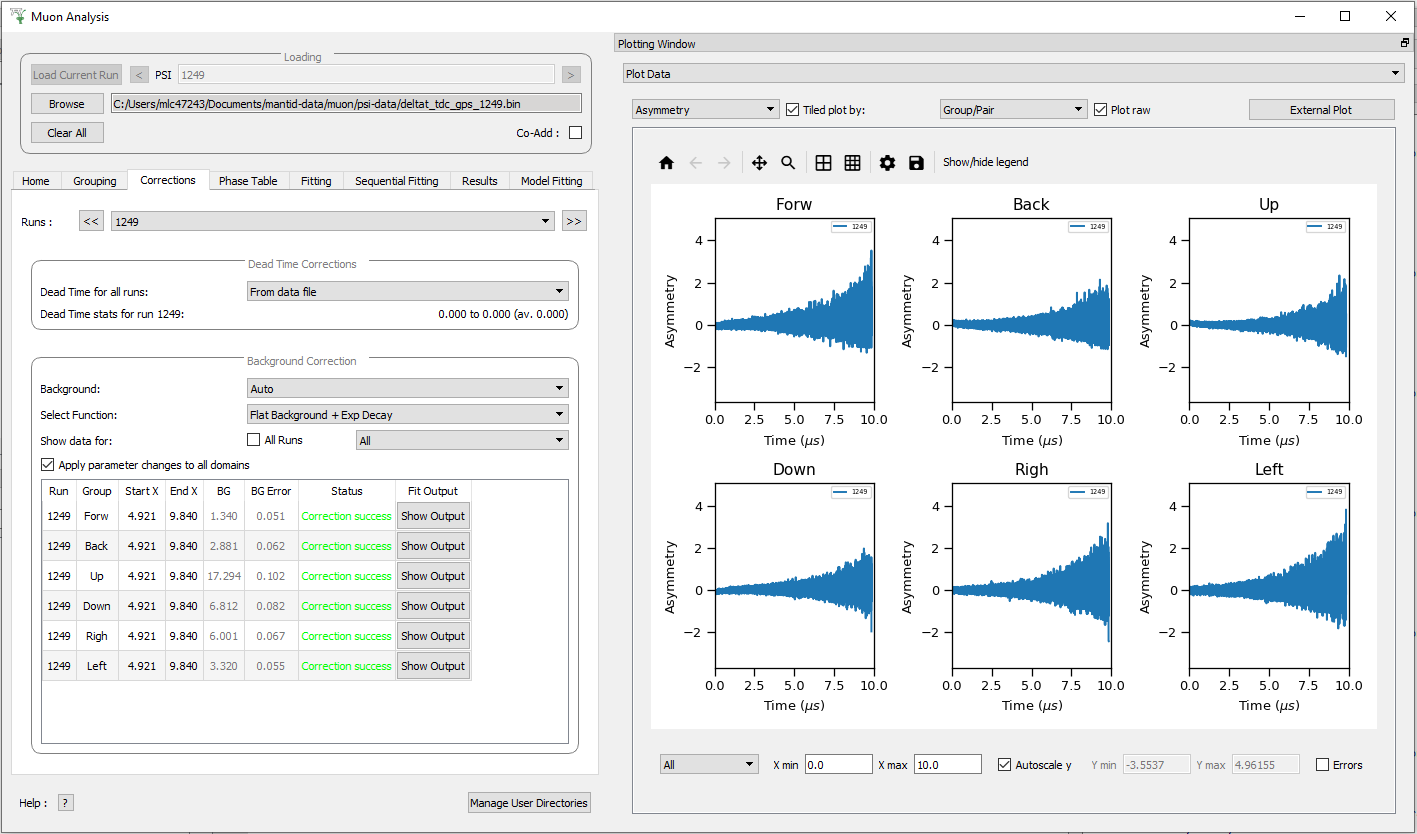Float the Plotting Window panel
Viewport: 1417px width, 834px height.
coord(1404,44)
